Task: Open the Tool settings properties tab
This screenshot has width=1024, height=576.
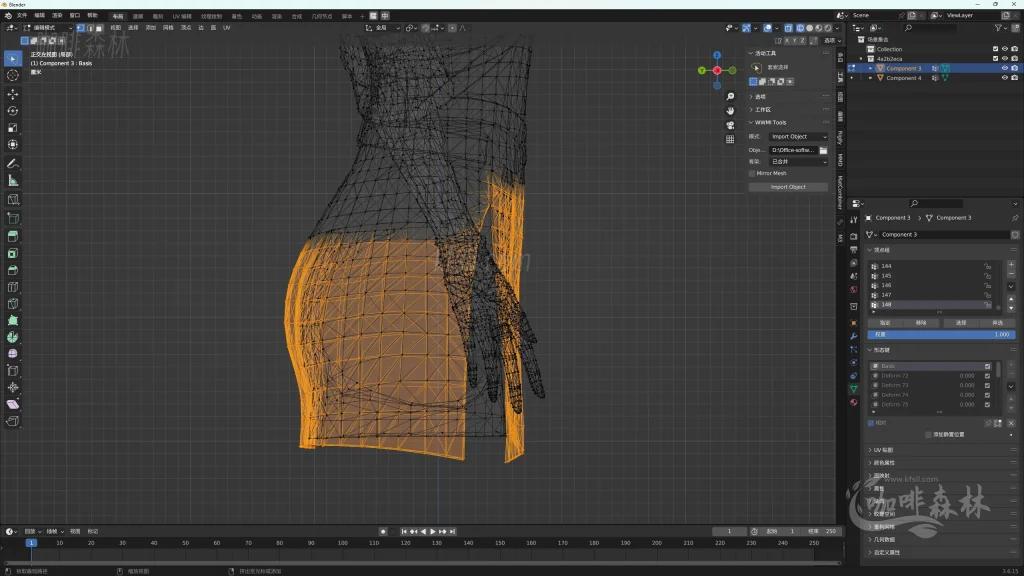Action: click(854, 220)
